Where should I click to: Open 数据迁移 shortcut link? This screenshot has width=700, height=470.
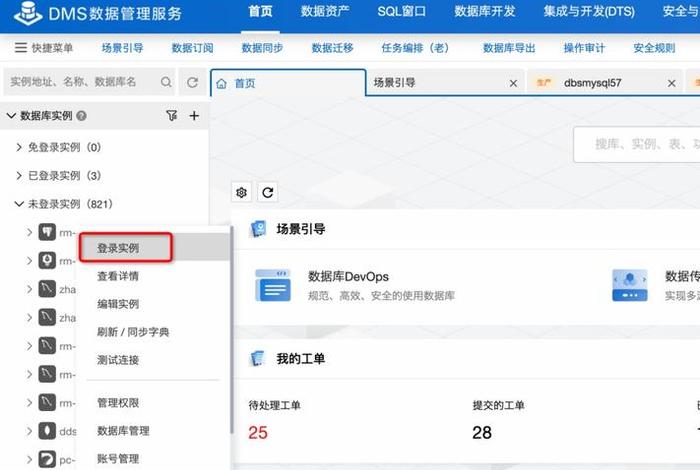pos(332,48)
